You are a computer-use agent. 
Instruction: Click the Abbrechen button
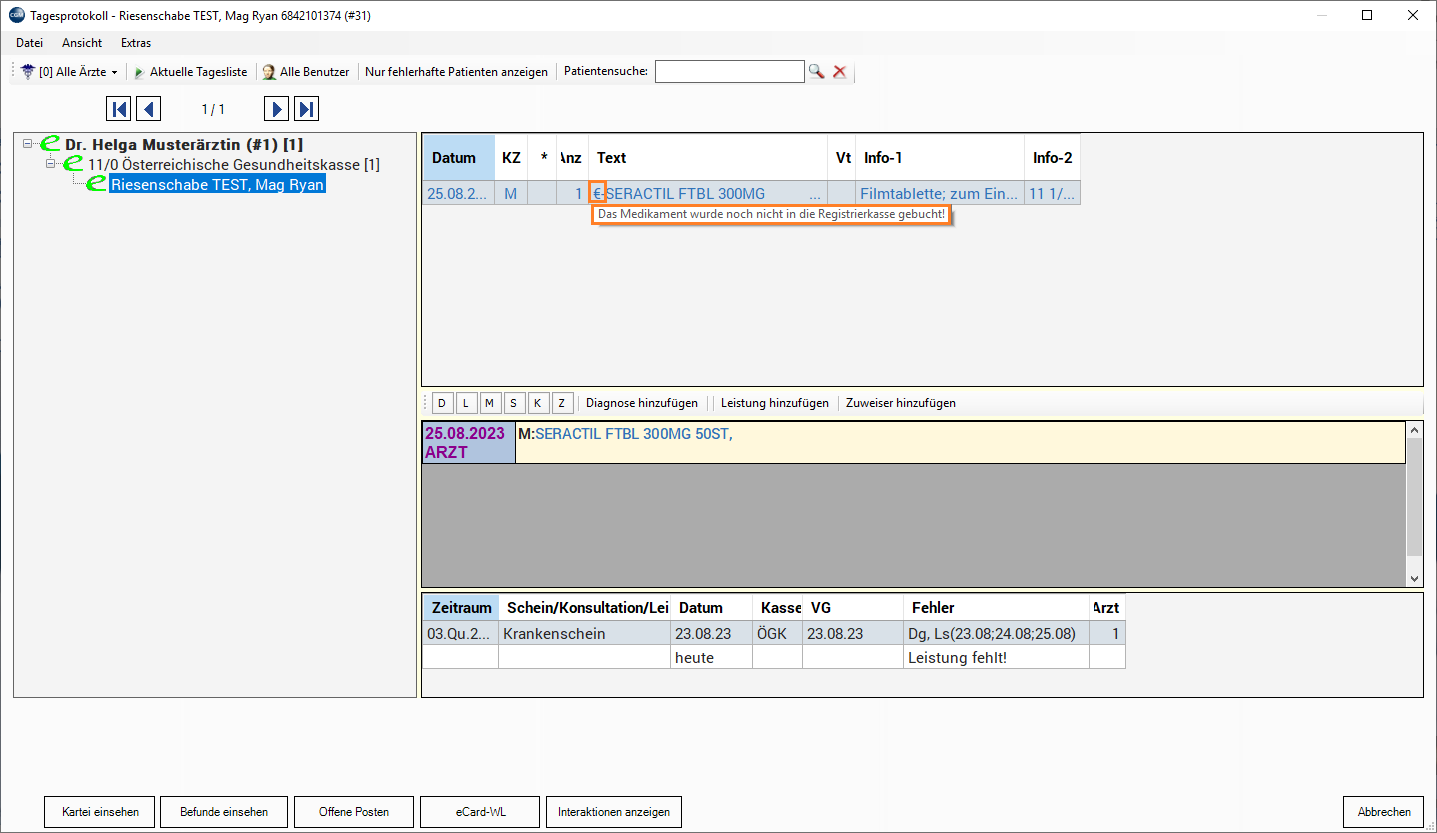1384,812
